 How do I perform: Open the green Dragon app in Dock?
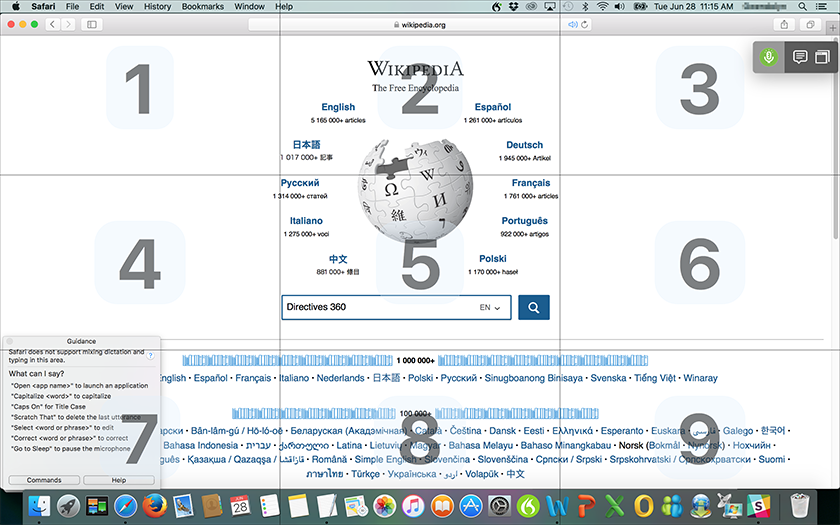point(529,506)
